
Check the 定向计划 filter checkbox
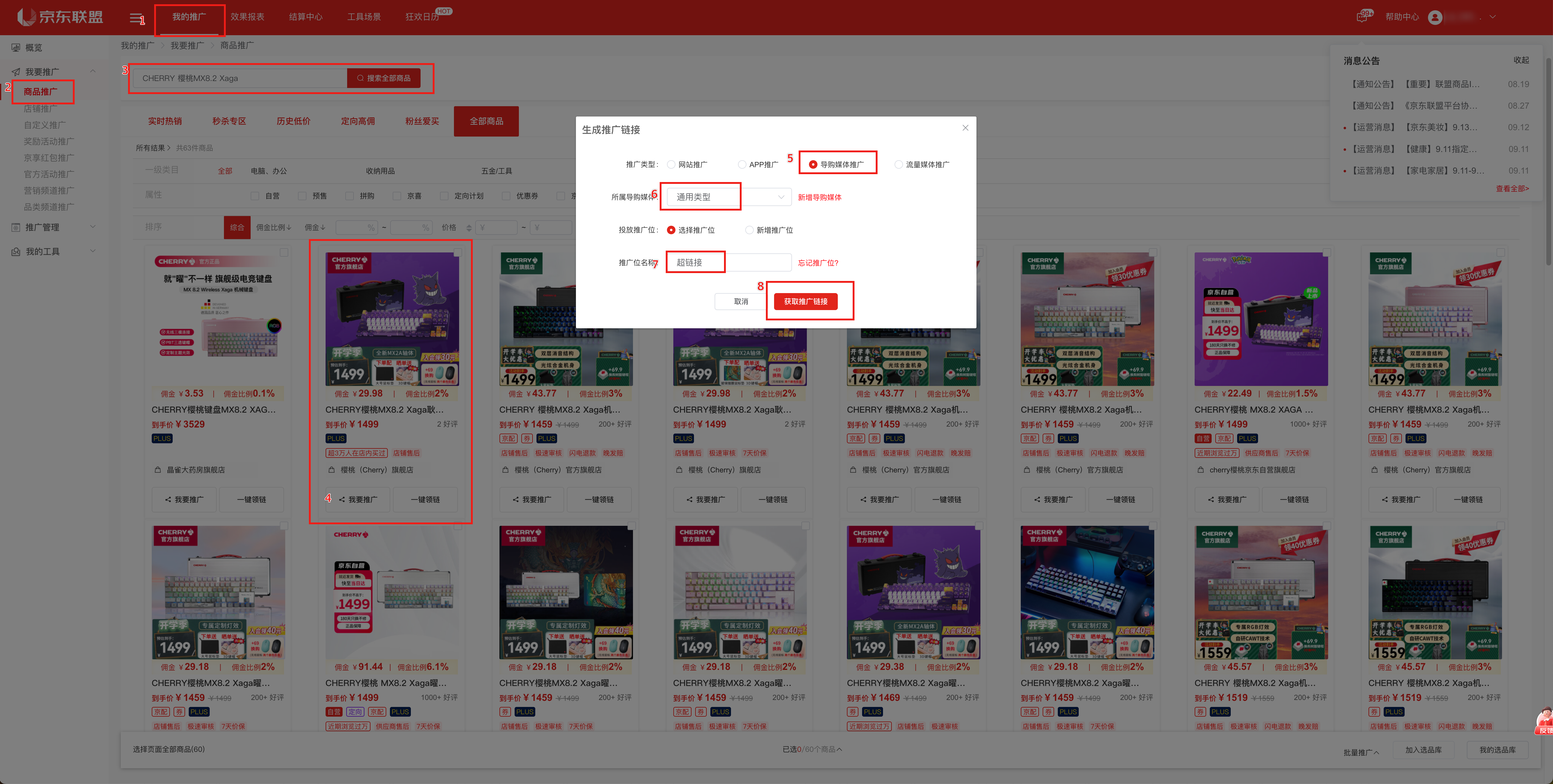point(444,196)
